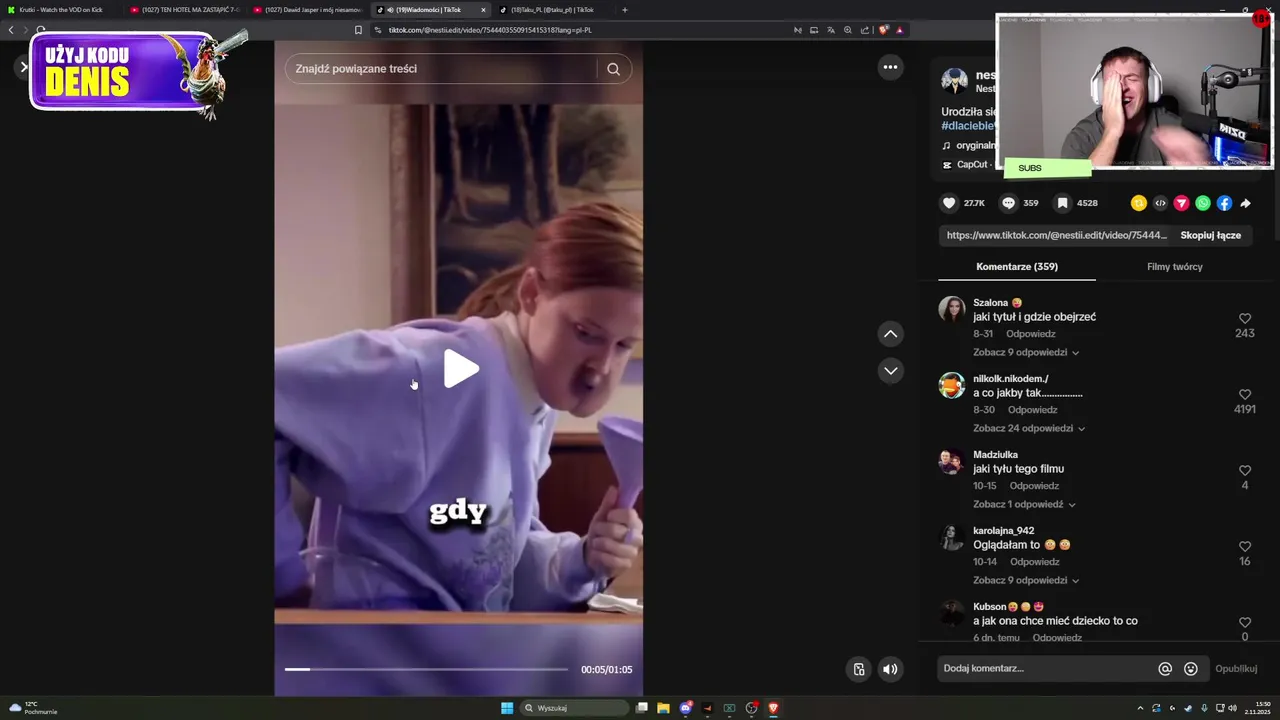The height and width of the screenshot is (720, 1280).
Task: Open more share options arrow
Action: click(1246, 203)
